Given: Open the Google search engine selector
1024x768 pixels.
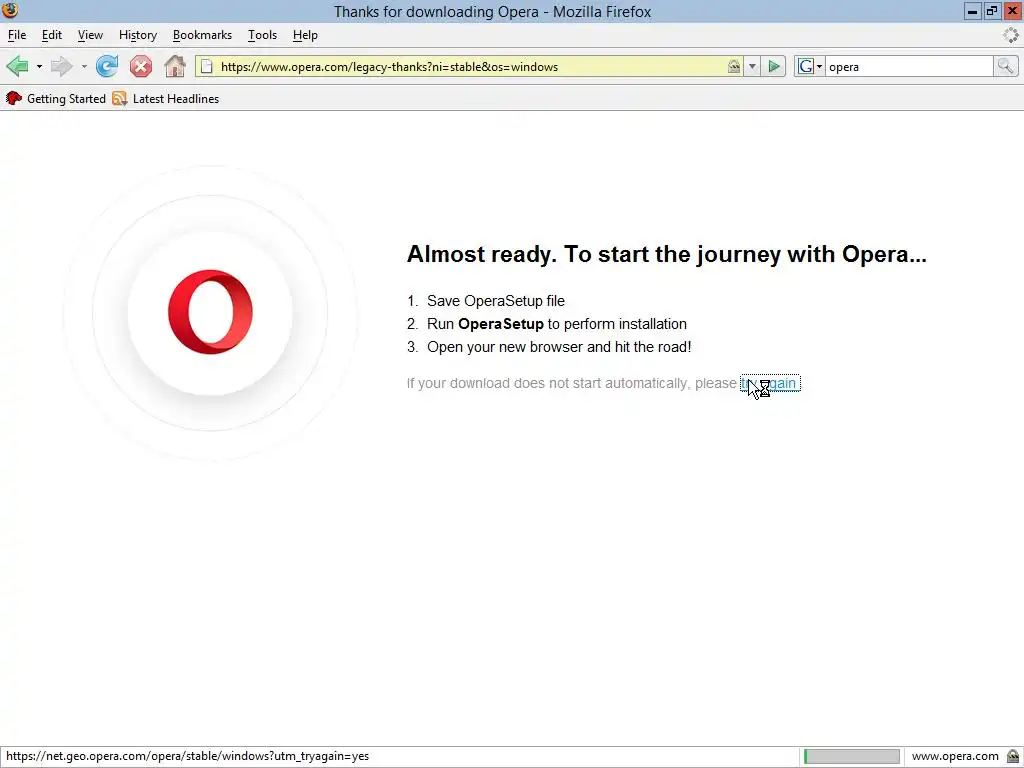Looking at the screenshot, I should 810,67.
